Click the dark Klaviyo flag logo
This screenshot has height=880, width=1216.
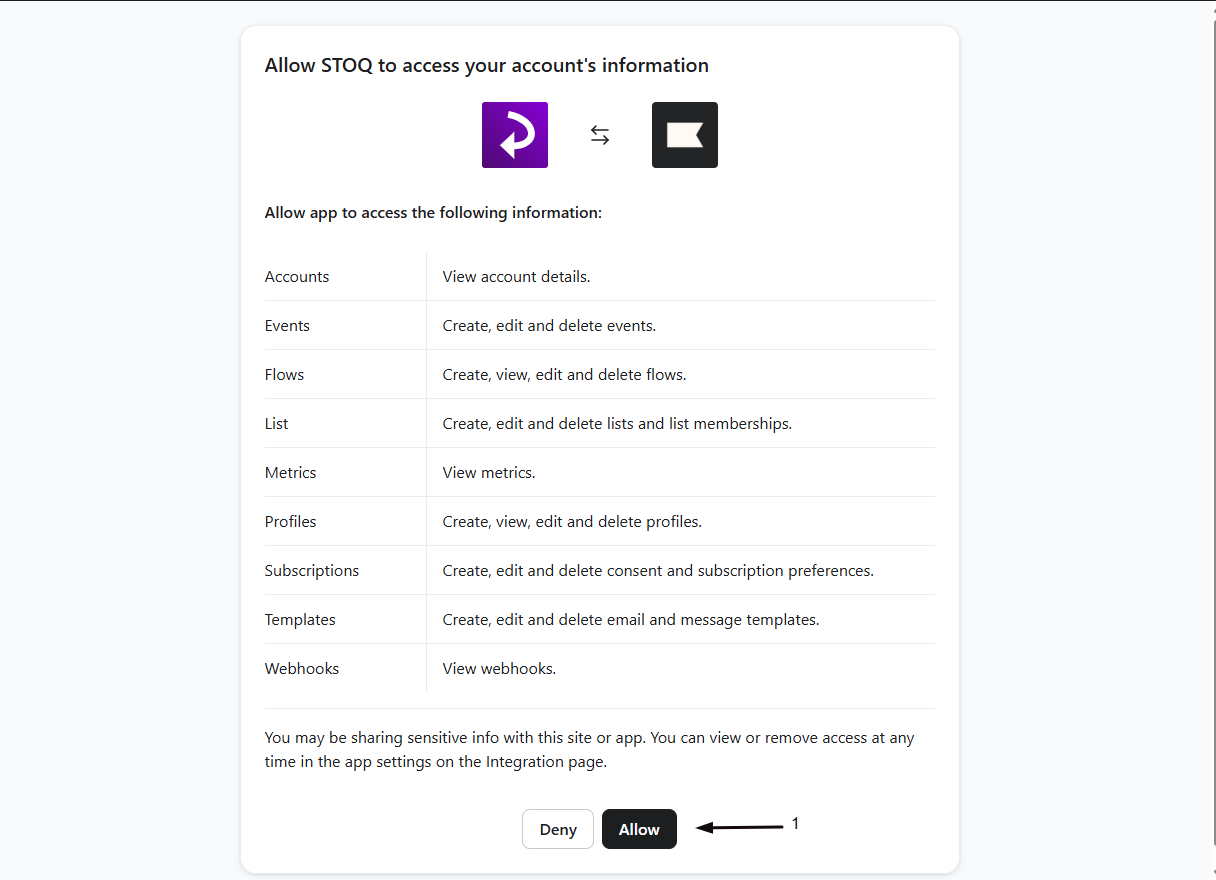[685, 135]
